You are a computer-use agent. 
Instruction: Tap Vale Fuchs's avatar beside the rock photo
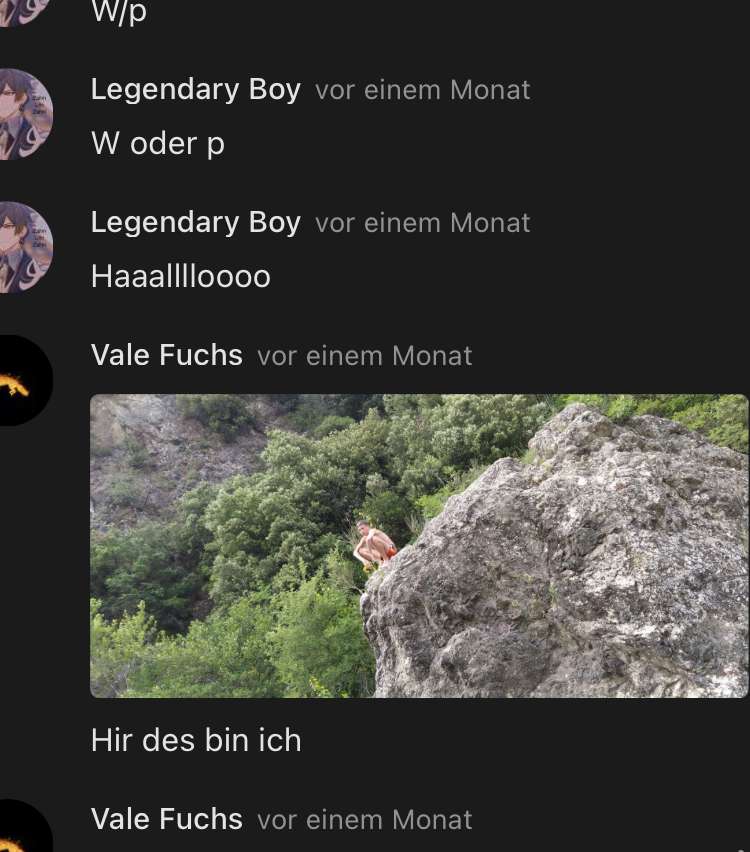click(x=25, y=380)
